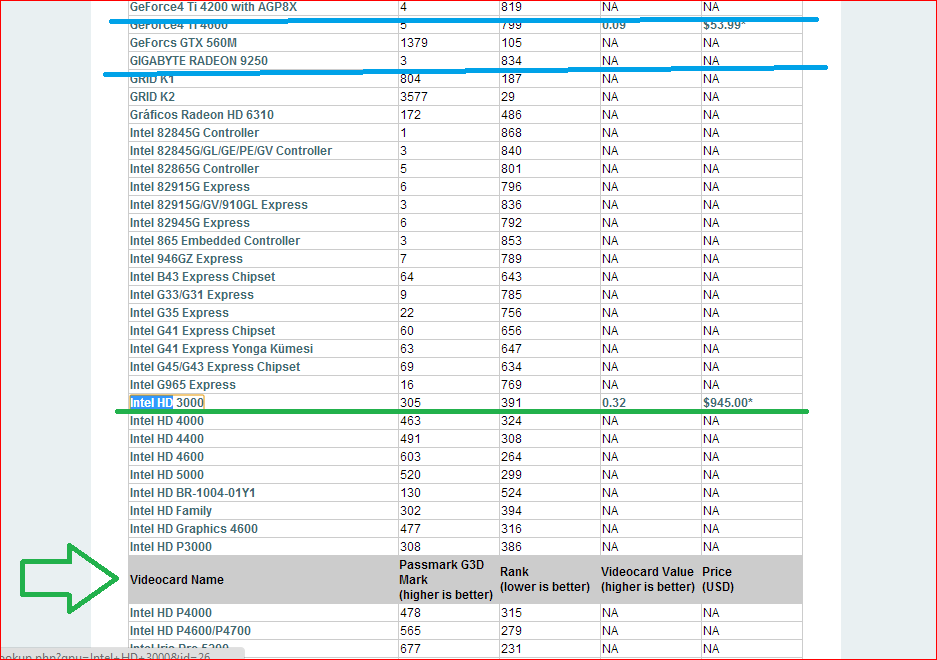937x660 pixels.
Task: Click the Intel HD 4000 link
Action: pyautogui.click(x=167, y=420)
